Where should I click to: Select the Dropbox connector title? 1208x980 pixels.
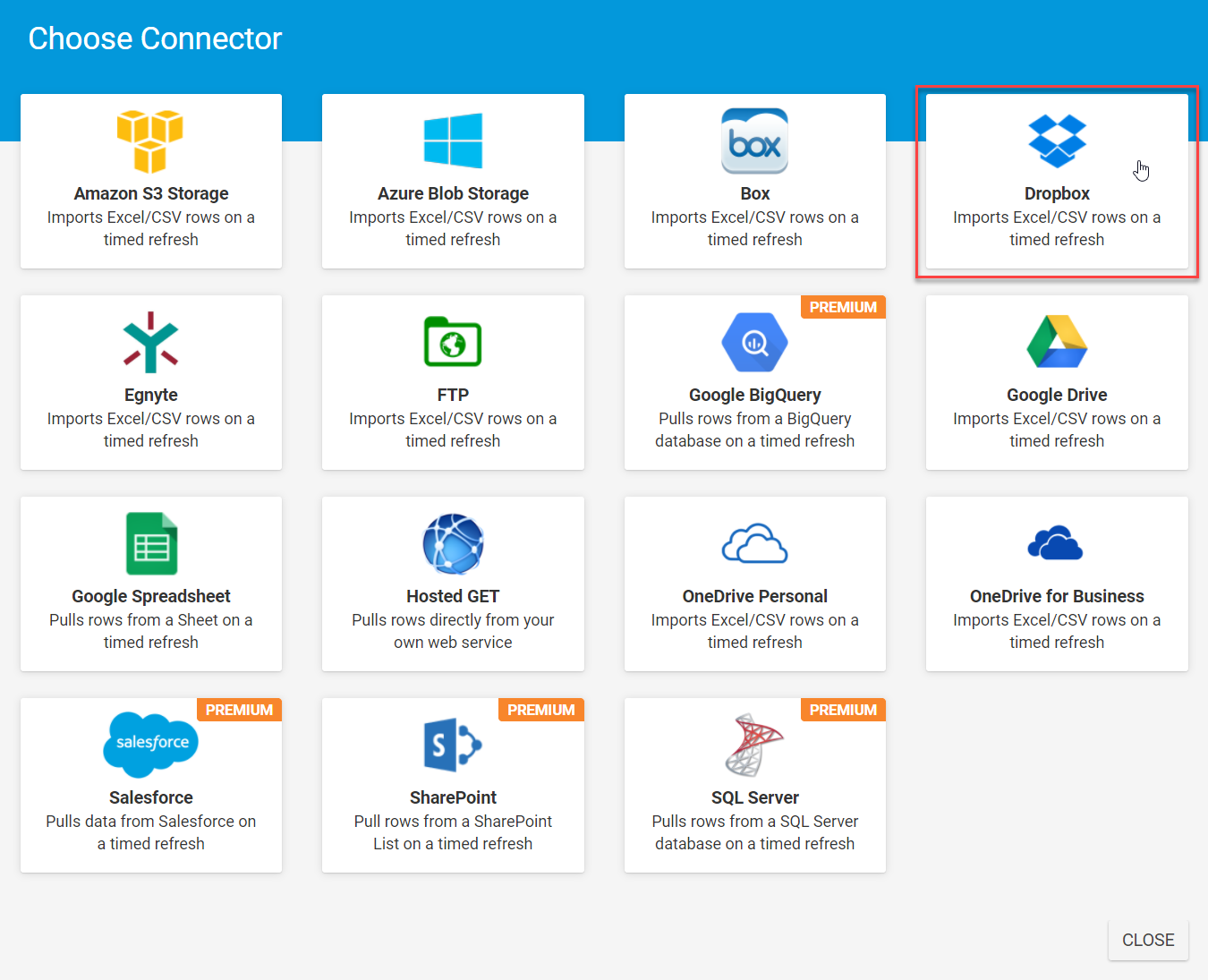click(x=1057, y=193)
